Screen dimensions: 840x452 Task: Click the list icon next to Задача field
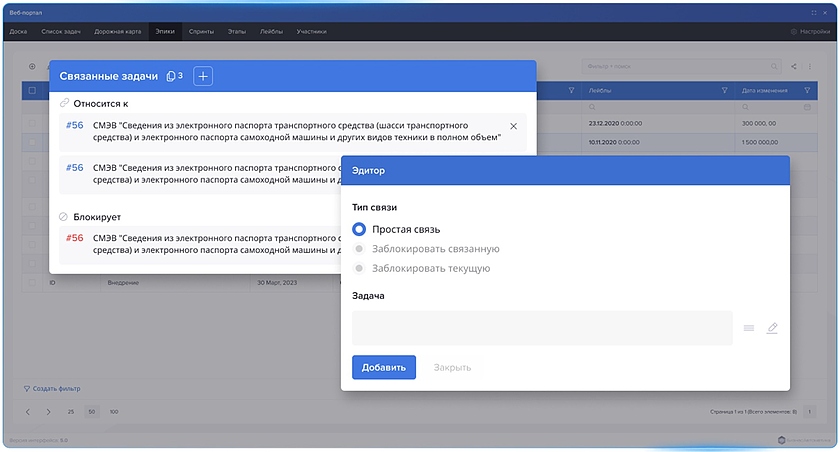tap(749, 328)
